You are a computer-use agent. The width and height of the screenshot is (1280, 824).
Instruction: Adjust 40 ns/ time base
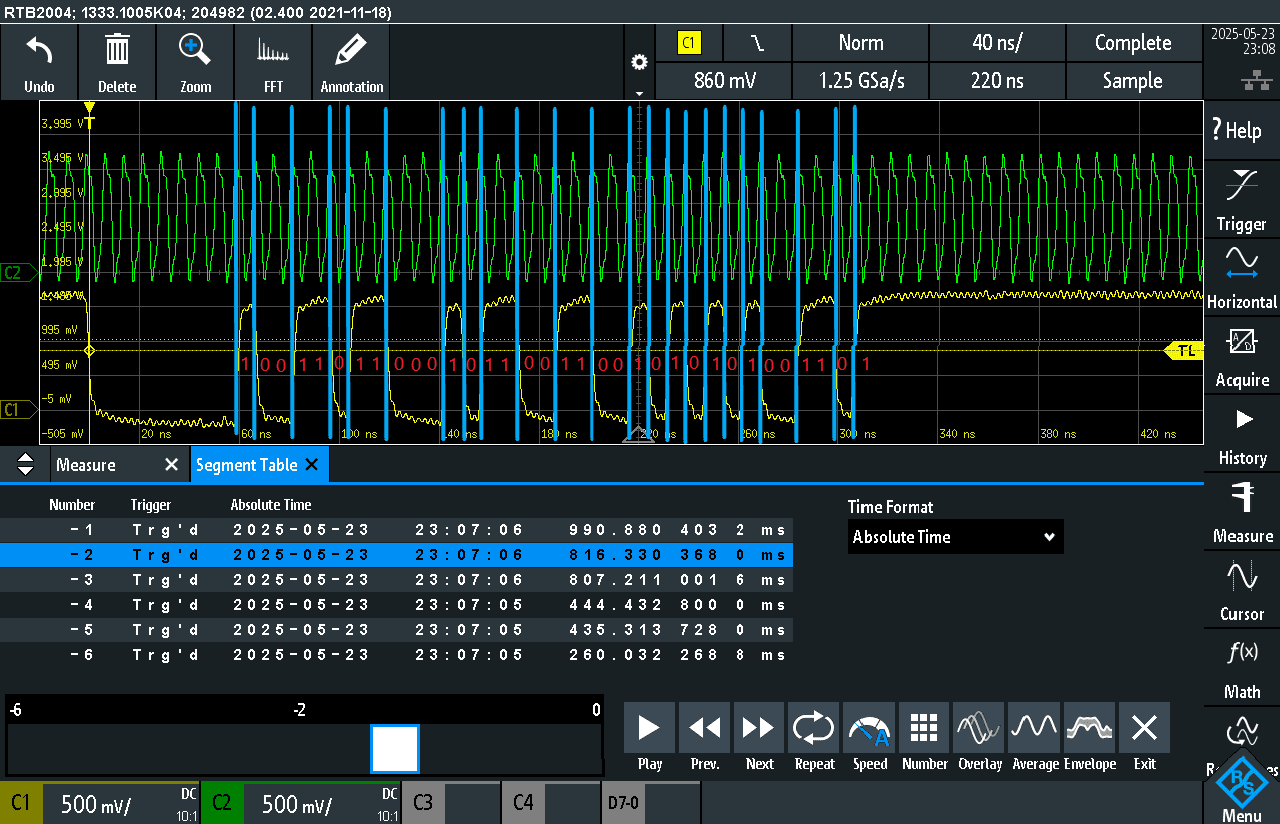point(997,43)
